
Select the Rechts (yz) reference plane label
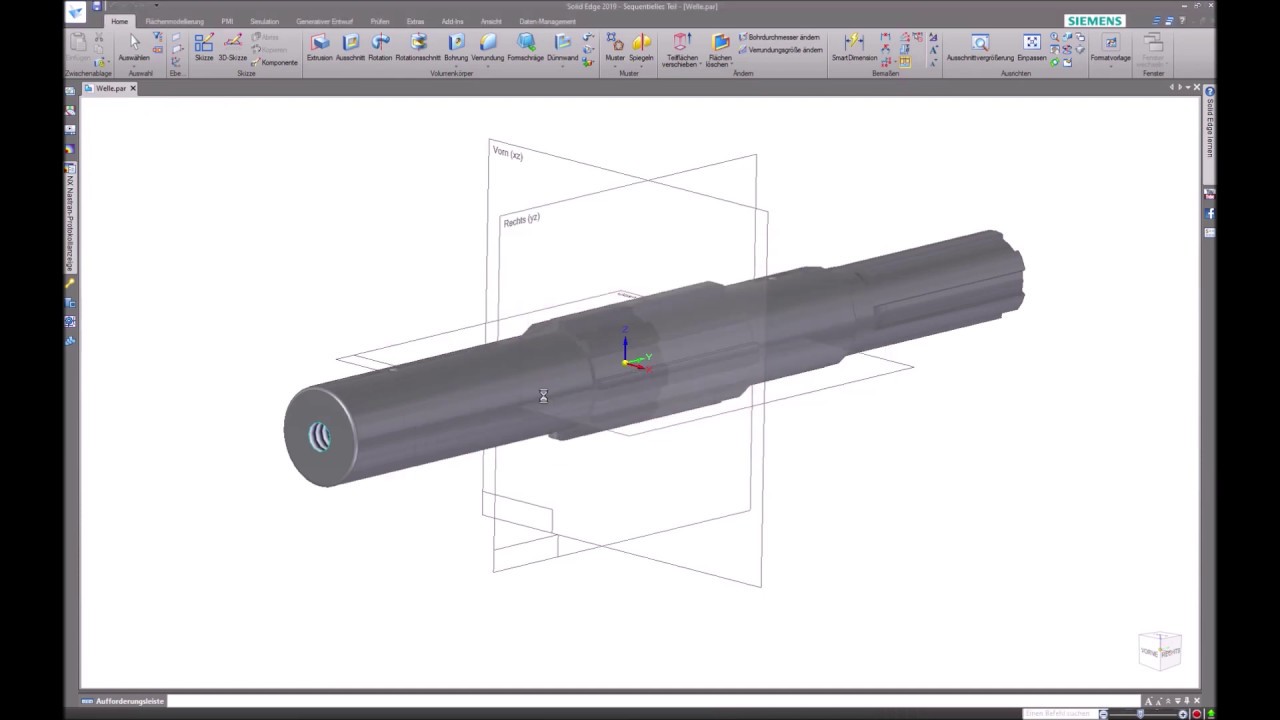[x=521, y=220]
